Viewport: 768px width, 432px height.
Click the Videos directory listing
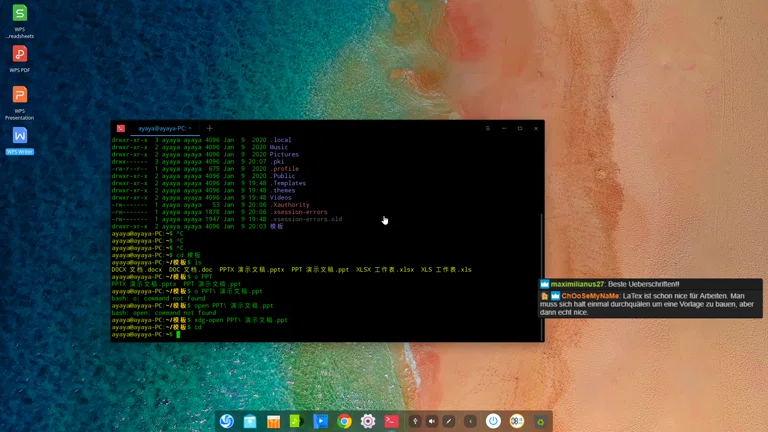(281, 197)
